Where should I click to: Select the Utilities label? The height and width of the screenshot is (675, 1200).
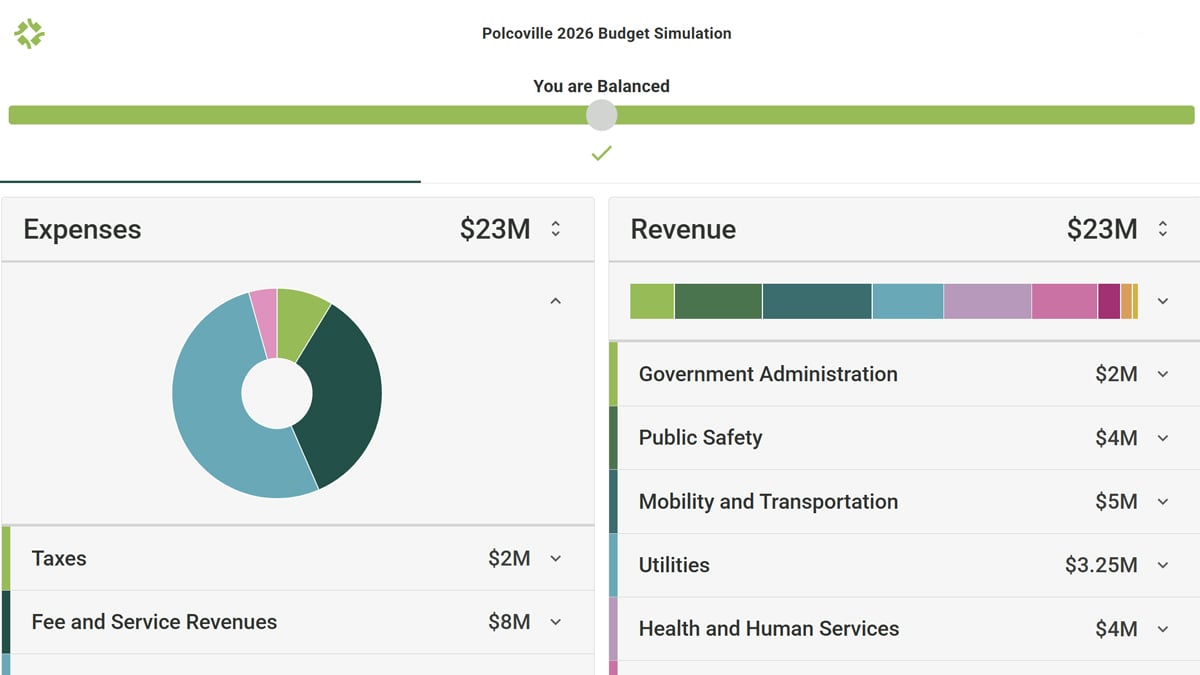pos(674,565)
